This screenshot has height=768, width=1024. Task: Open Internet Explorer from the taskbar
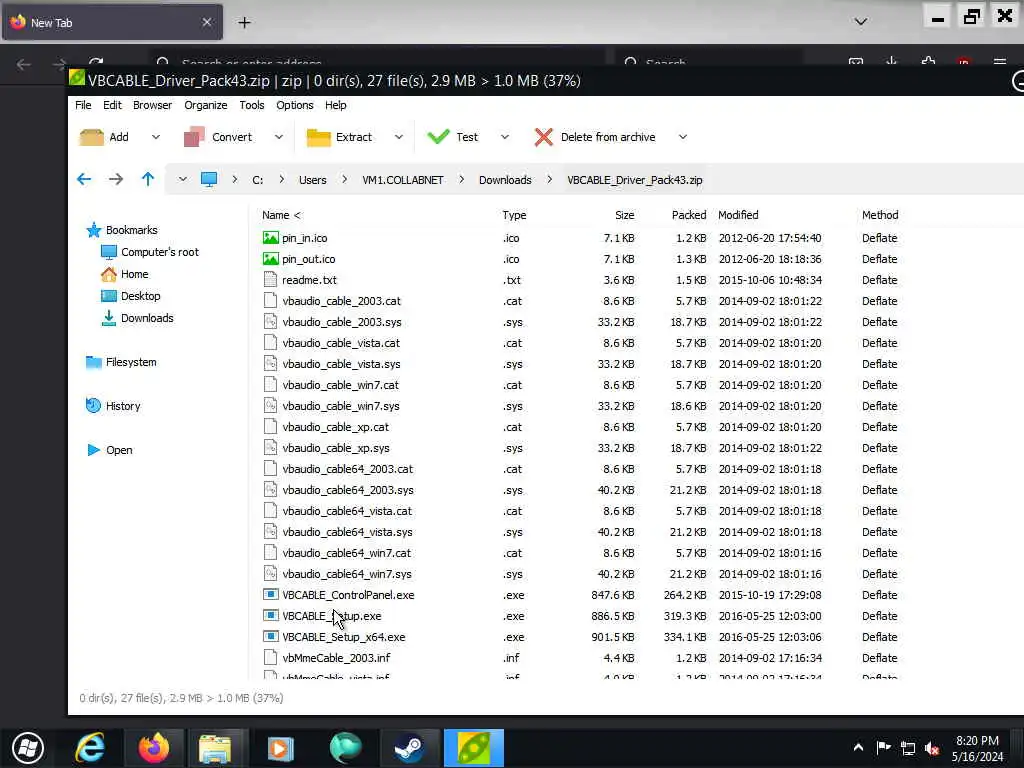coord(90,748)
